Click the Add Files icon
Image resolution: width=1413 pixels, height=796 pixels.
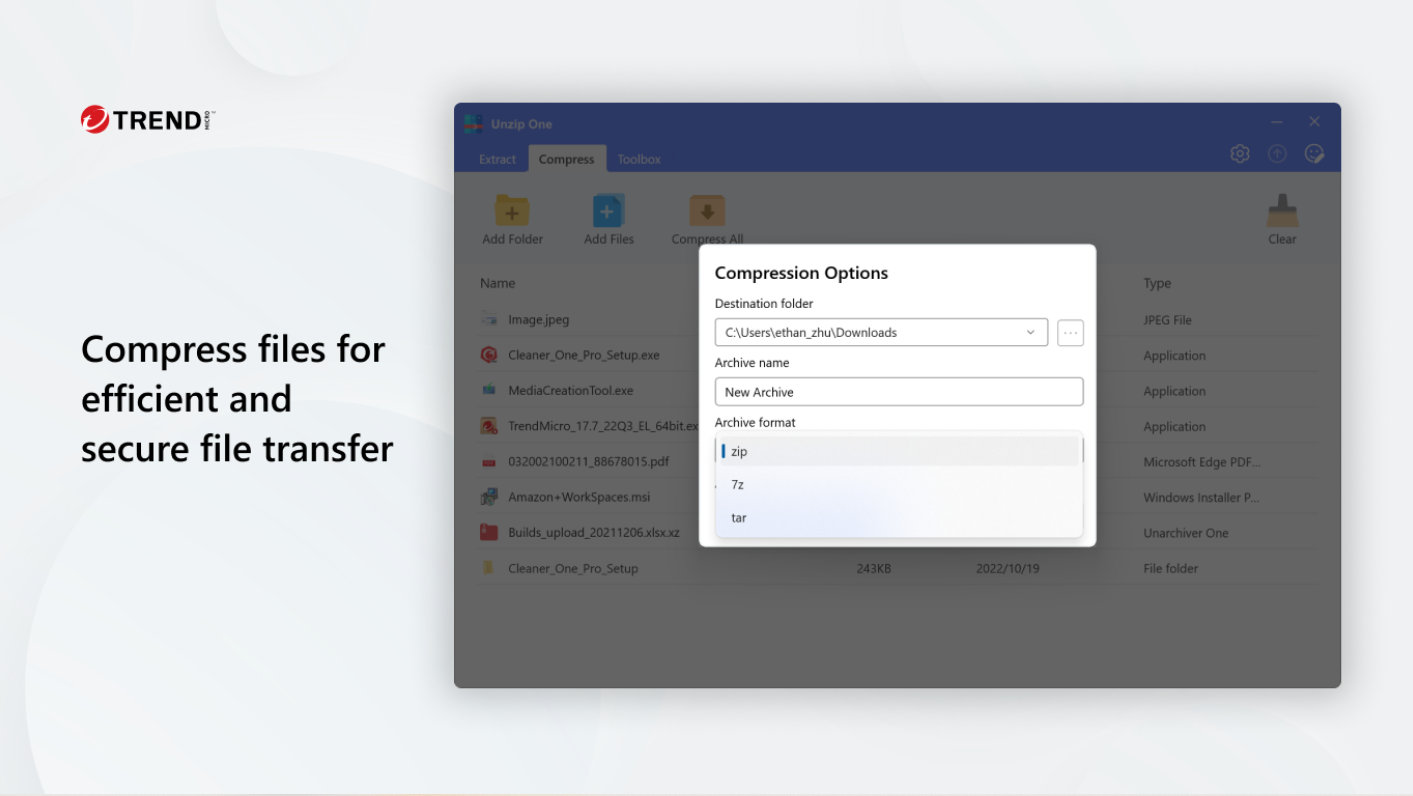pos(608,211)
